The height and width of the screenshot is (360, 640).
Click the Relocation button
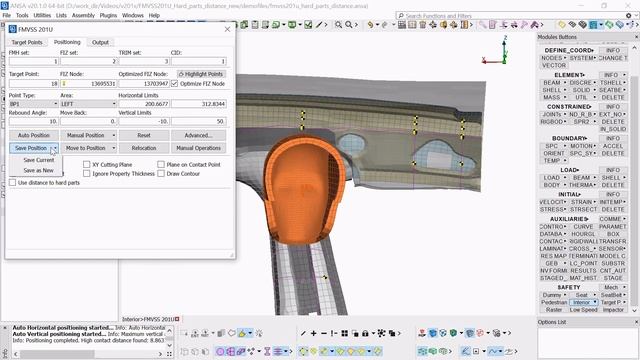tap(144, 148)
